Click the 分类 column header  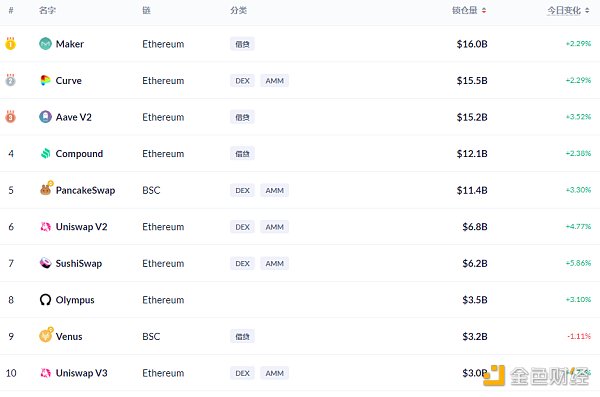238,10
